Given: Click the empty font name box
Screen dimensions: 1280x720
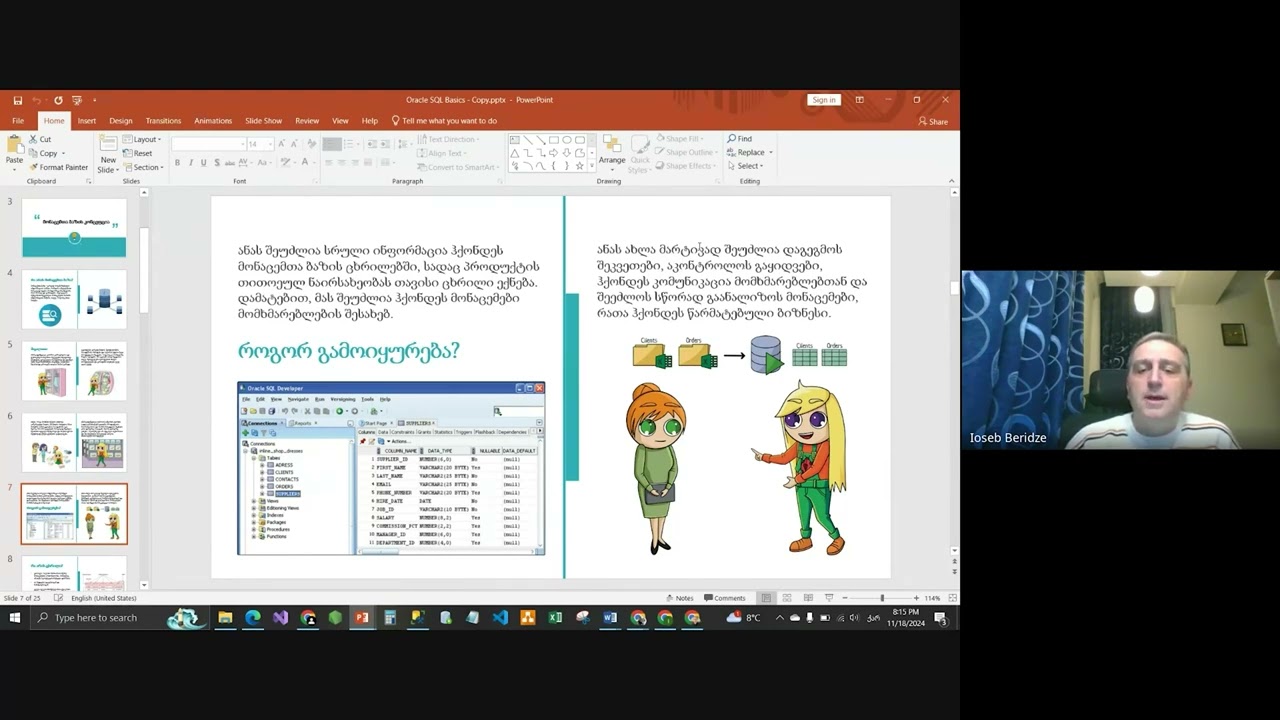Looking at the screenshot, I should pyautogui.click(x=207, y=144).
